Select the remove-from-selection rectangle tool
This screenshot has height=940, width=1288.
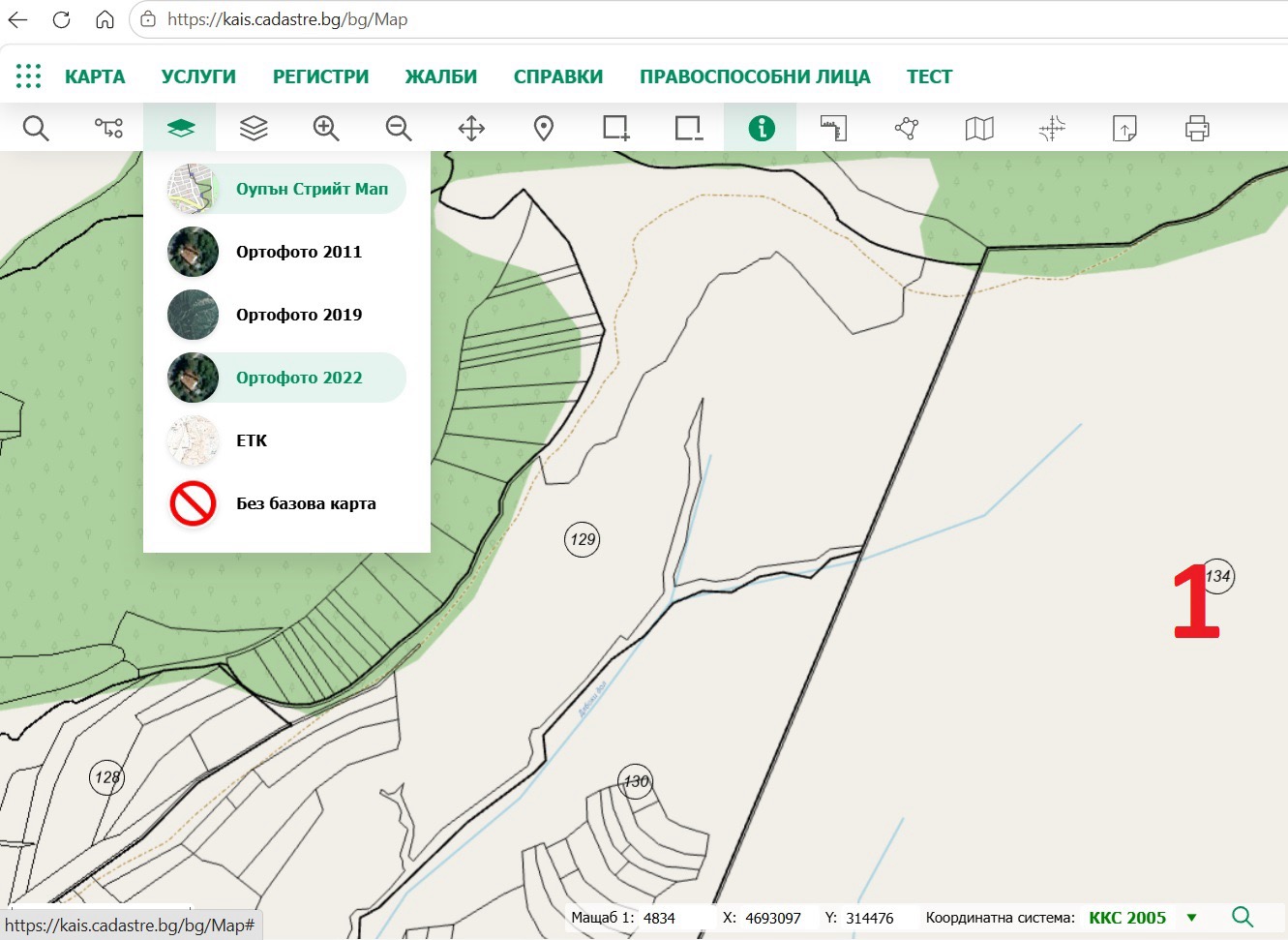coord(689,128)
